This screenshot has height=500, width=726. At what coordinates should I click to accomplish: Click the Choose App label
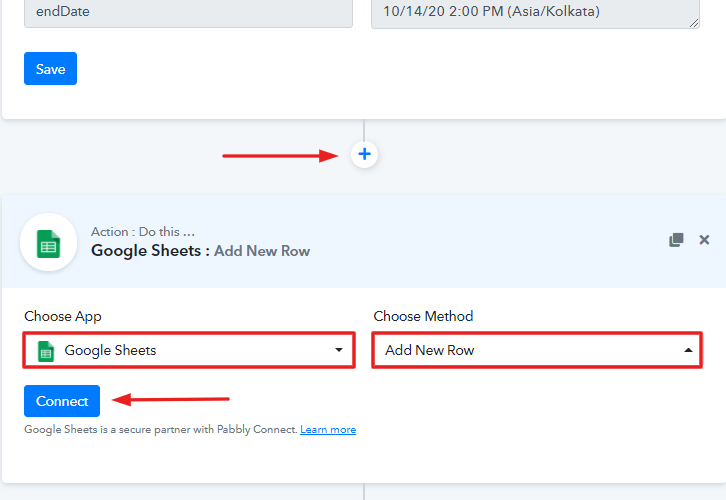(62, 316)
